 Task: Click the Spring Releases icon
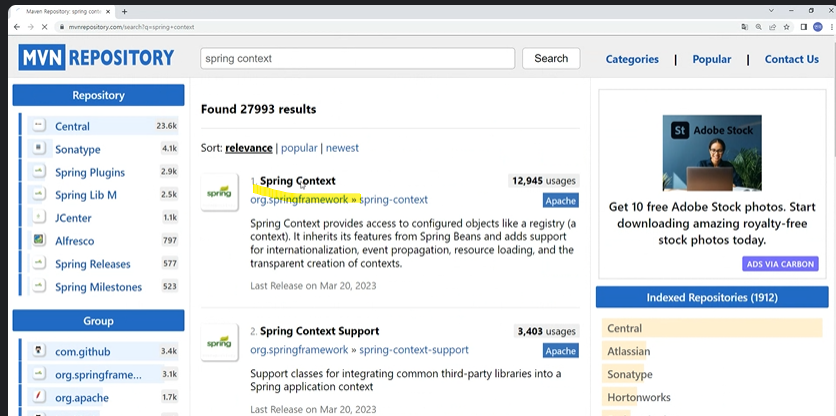click(x=38, y=263)
